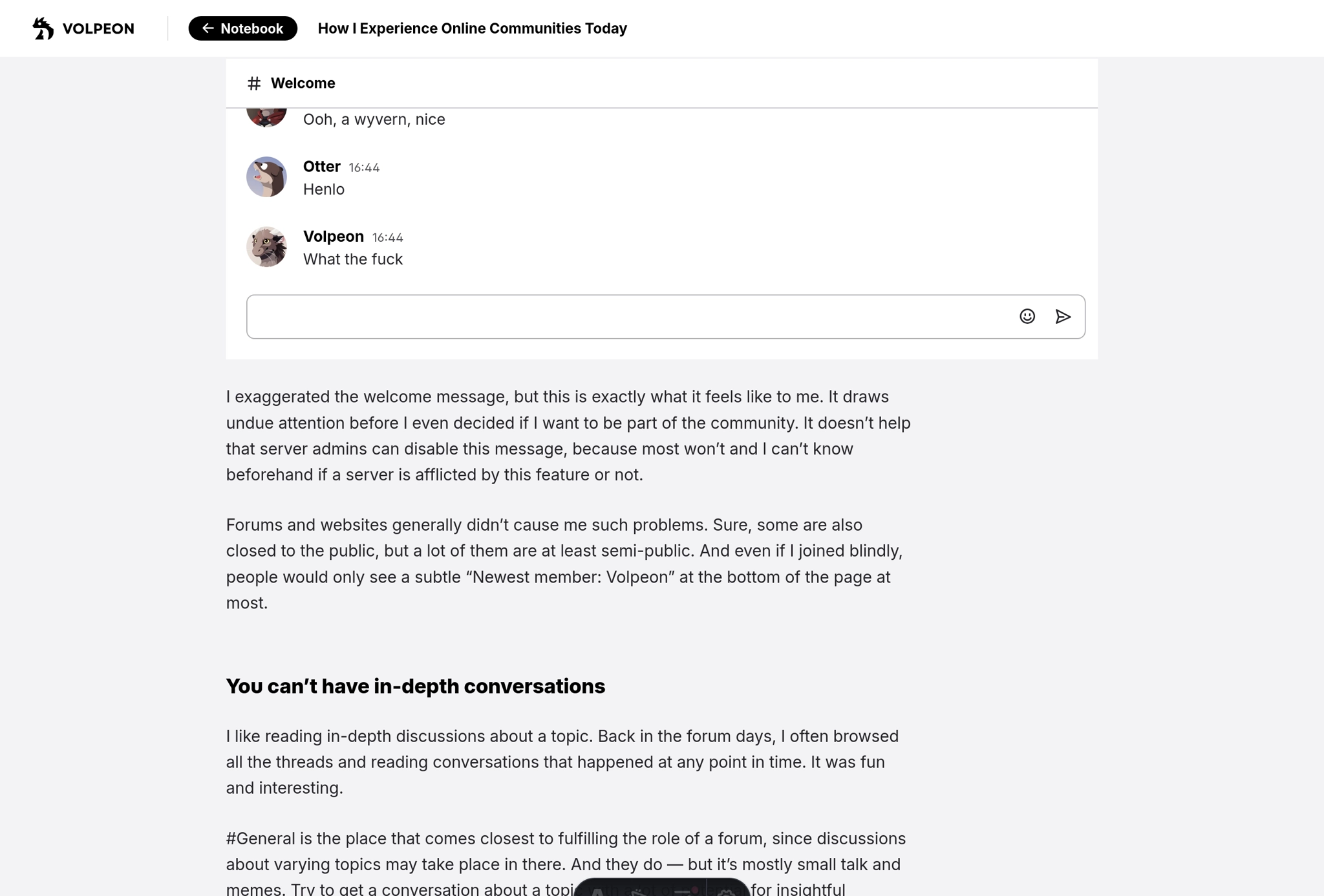Click the Volpeon fox logo icon

click(x=43, y=28)
